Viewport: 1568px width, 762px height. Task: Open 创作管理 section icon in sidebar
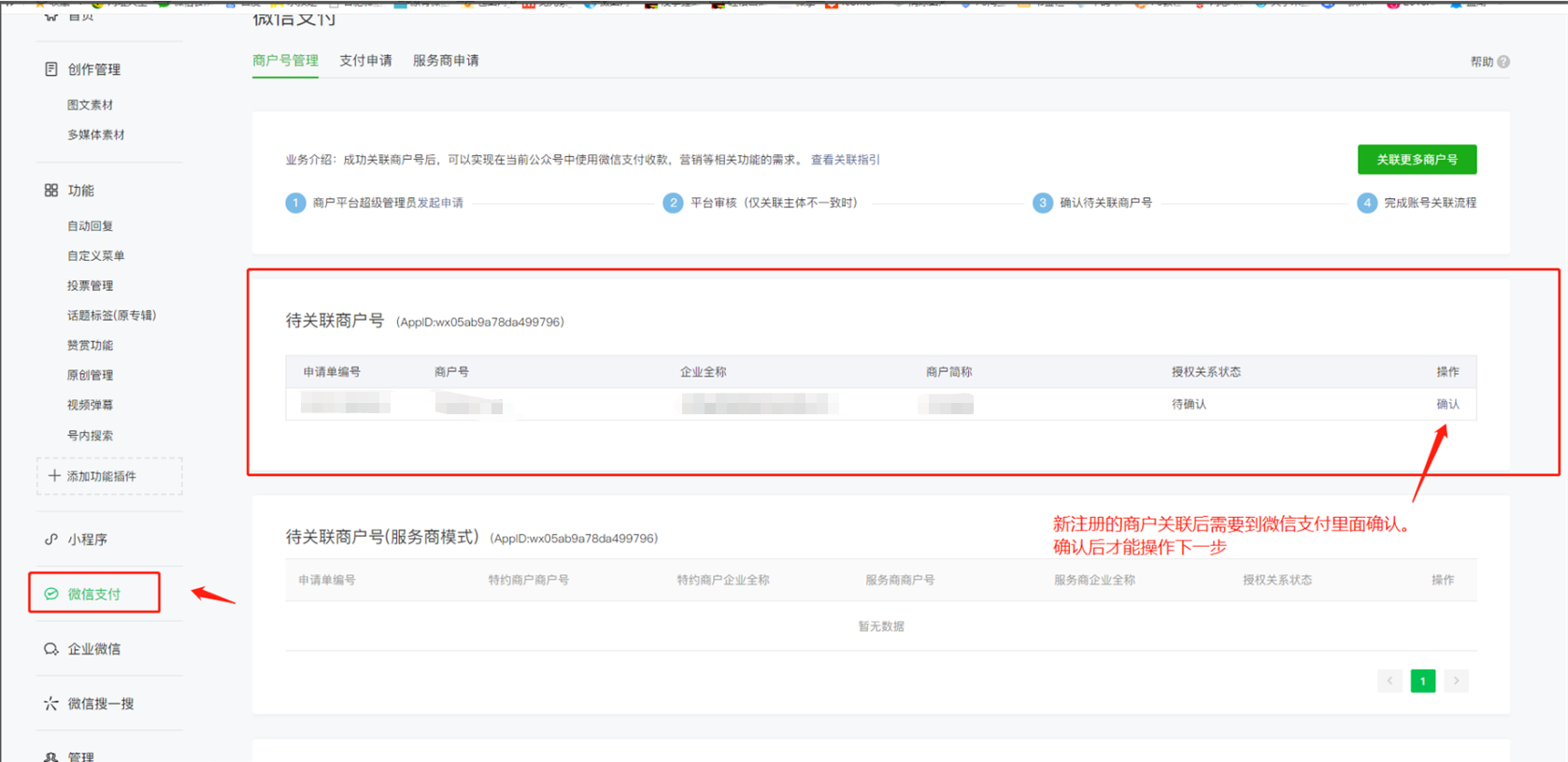50,69
